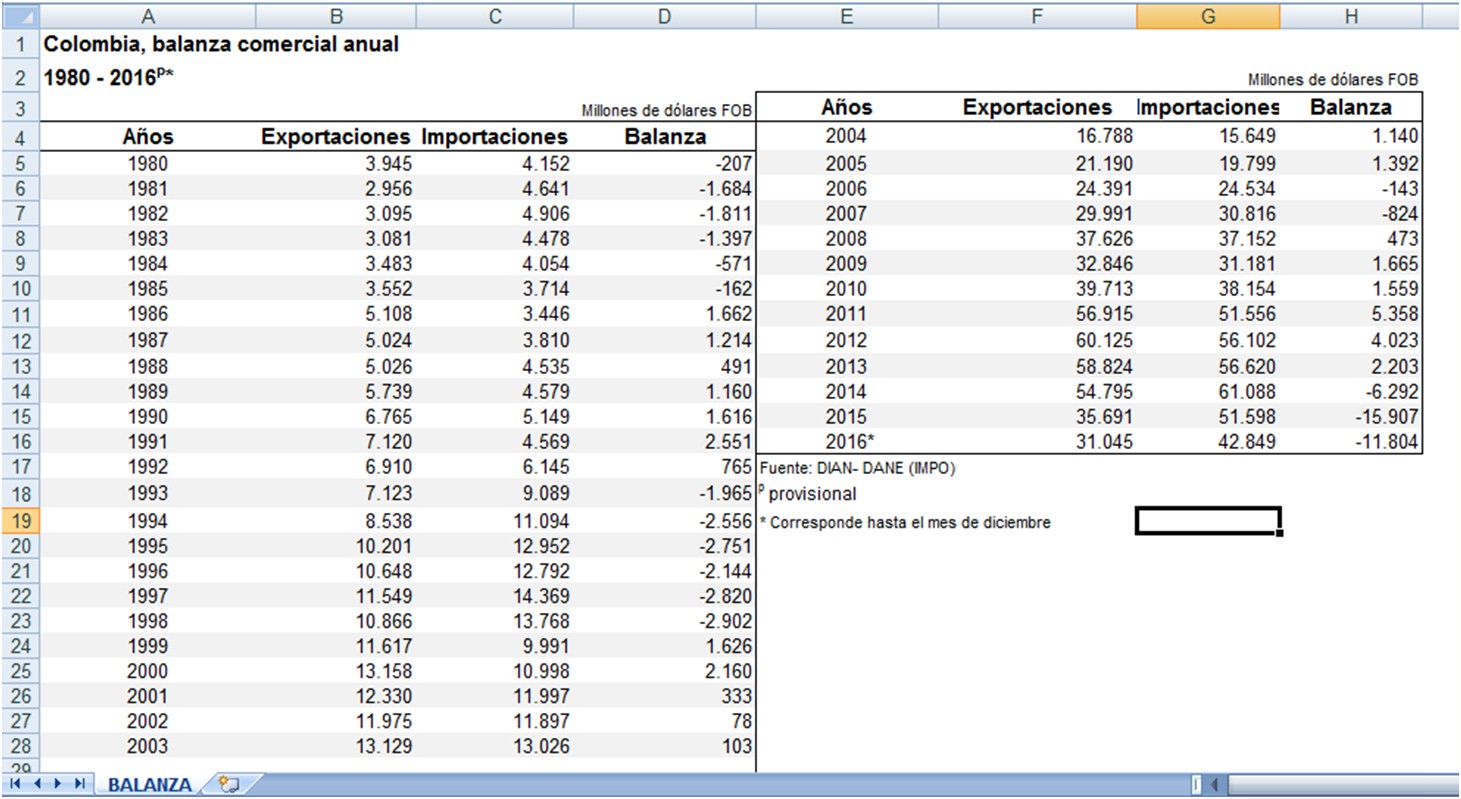1461x799 pixels.
Task: Insert a new worksheet using tab icon
Action: [x=229, y=785]
